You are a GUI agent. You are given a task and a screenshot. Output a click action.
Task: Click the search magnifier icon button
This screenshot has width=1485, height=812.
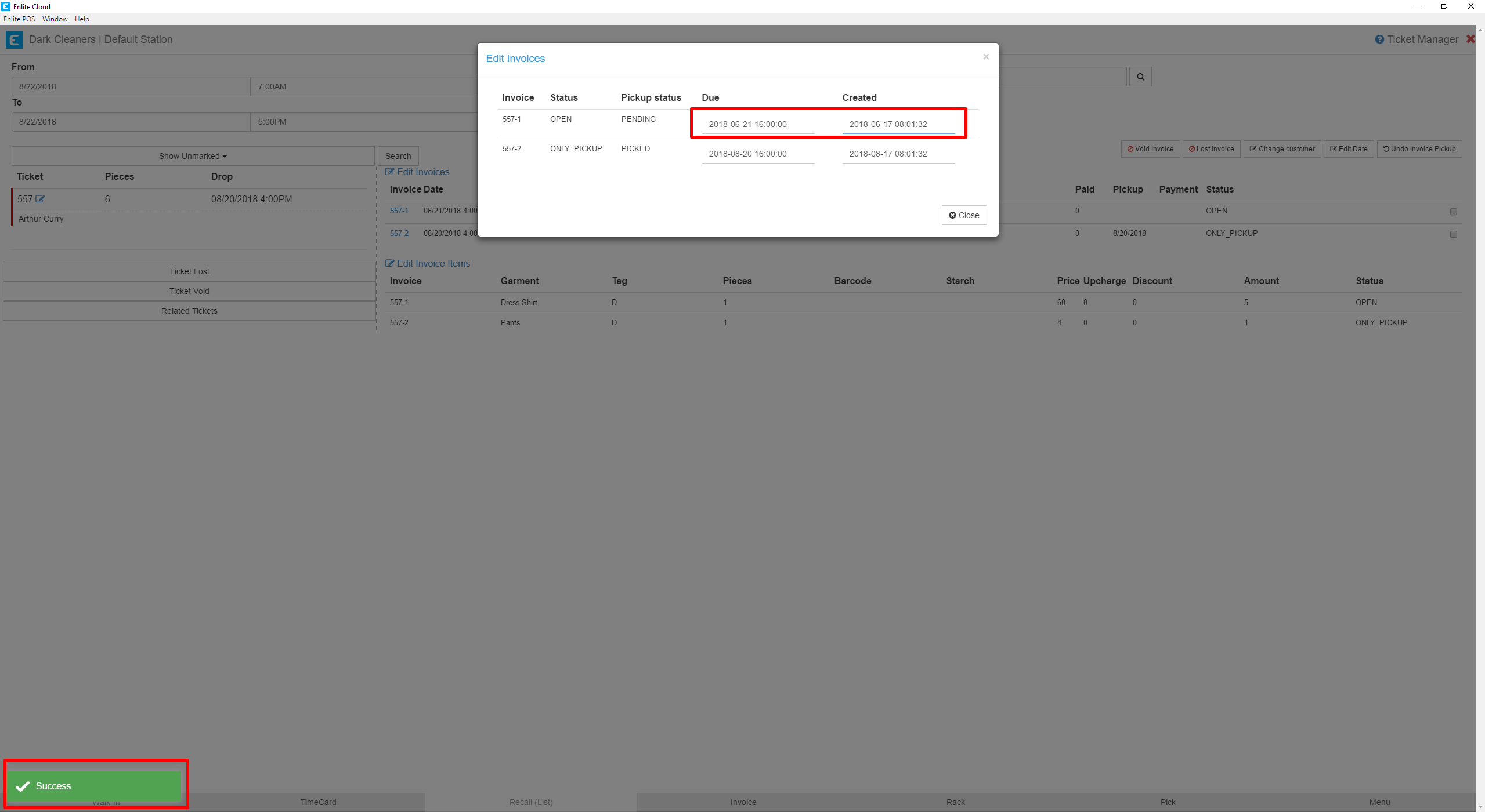coord(1140,77)
